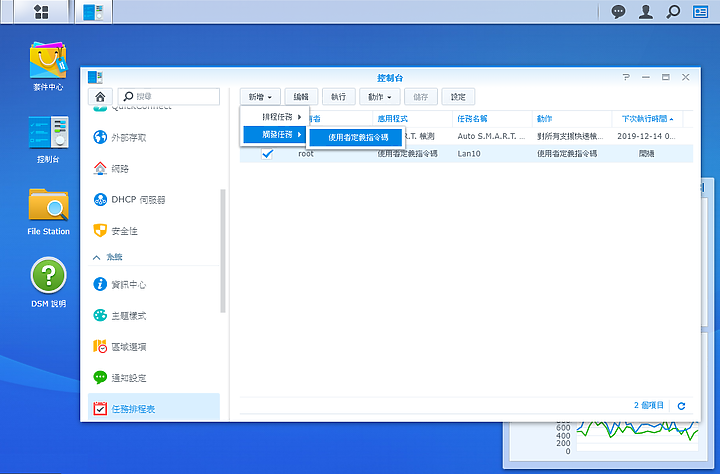Open the 套件中心 desktop icon
Image resolution: width=720 pixels, height=474 pixels.
(x=48, y=67)
